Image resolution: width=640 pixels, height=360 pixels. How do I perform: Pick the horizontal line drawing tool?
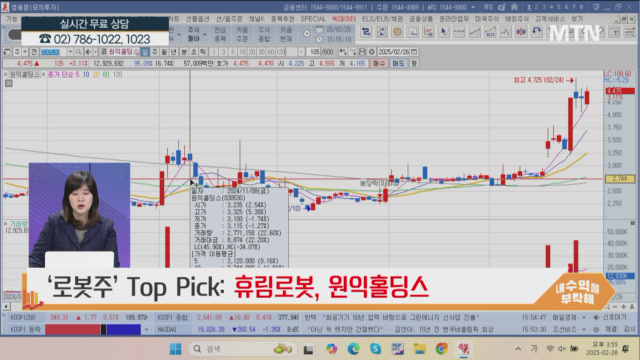click(459, 32)
